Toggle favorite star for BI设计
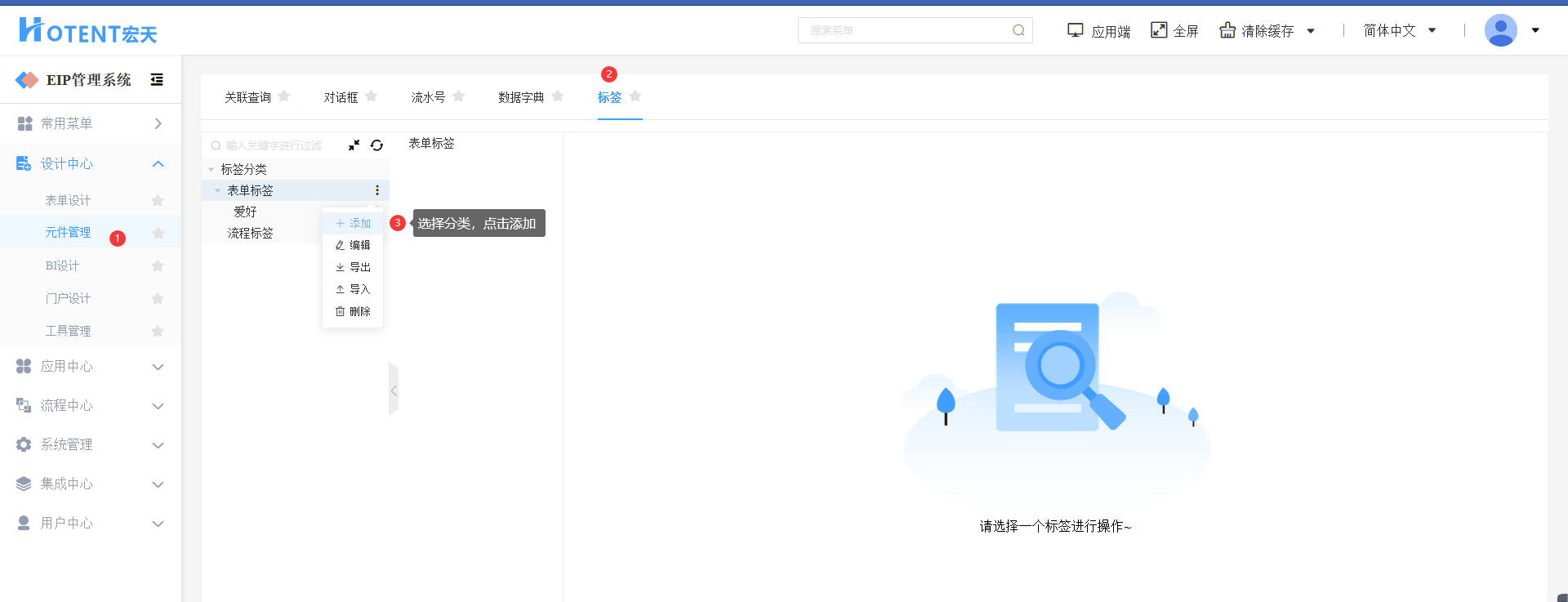 coord(158,265)
